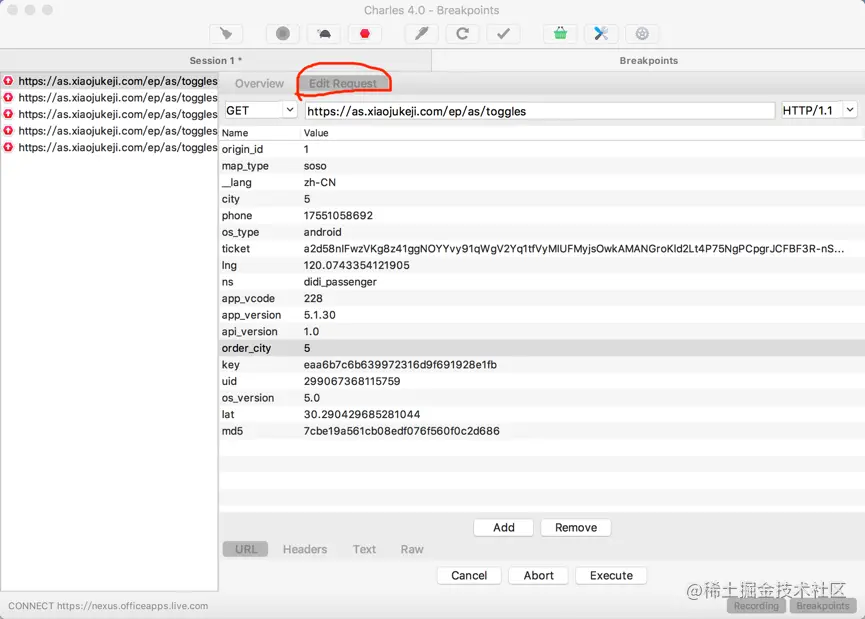The width and height of the screenshot is (865, 619).
Task: Toggle the red hexagon Breakpoints icon
Action: [365, 34]
